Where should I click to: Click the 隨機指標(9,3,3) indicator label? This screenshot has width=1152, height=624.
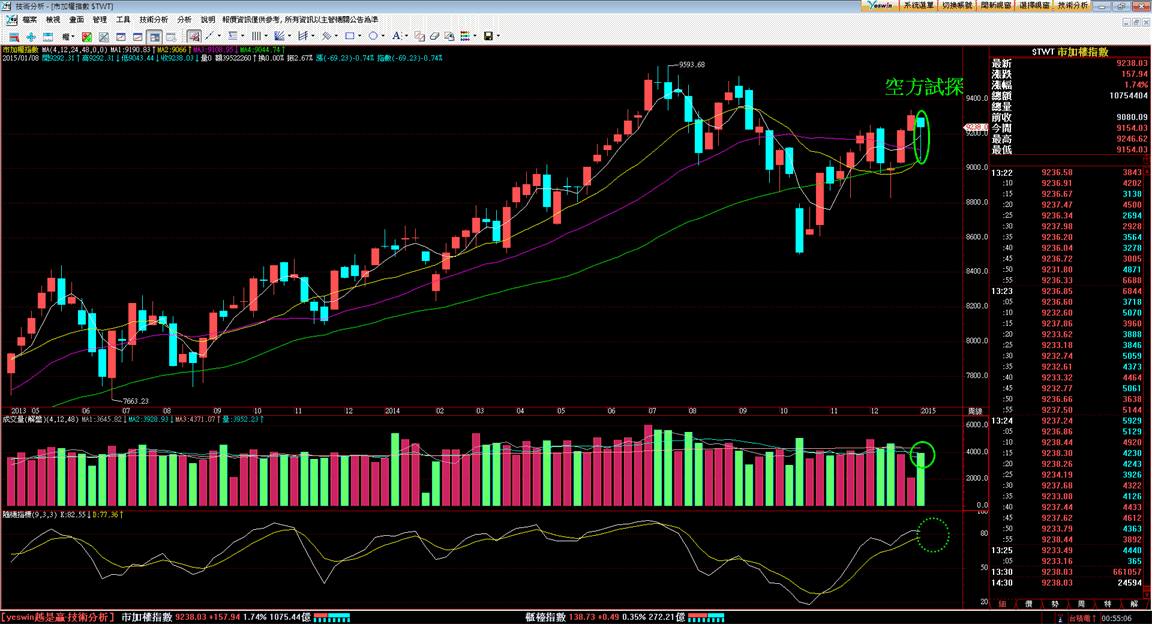[x=29, y=514]
